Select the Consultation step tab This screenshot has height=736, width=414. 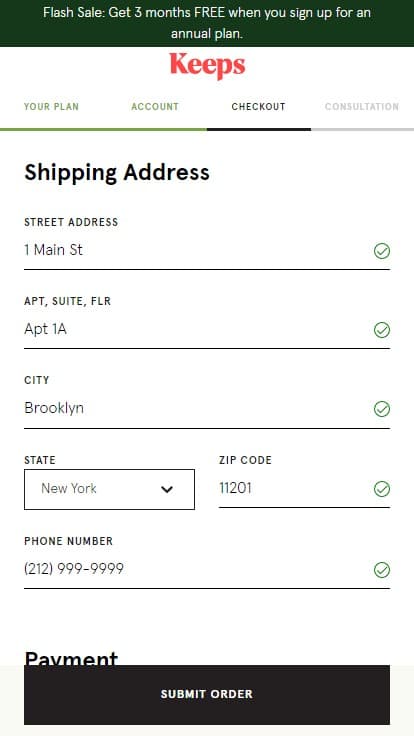[361, 107]
